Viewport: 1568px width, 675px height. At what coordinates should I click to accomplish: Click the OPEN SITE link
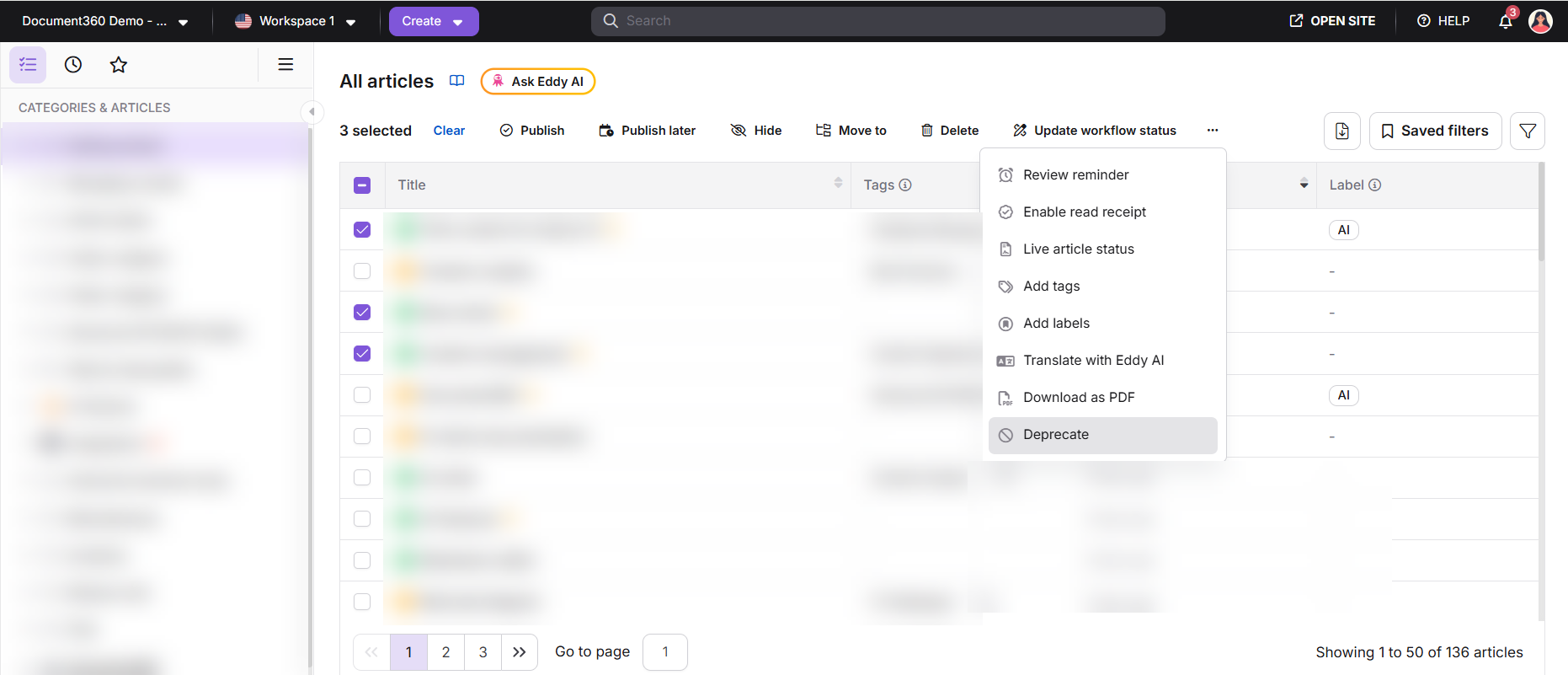1332,21
